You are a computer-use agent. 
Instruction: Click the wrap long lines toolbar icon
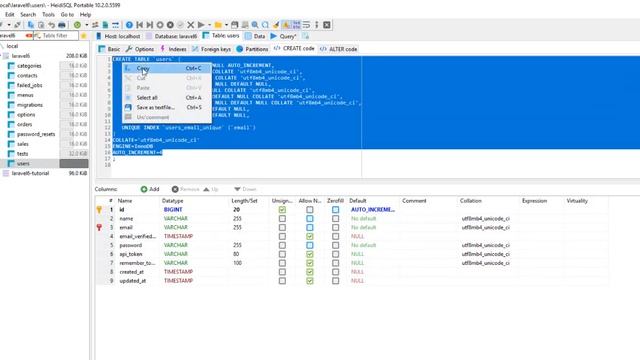coord(307,25)
